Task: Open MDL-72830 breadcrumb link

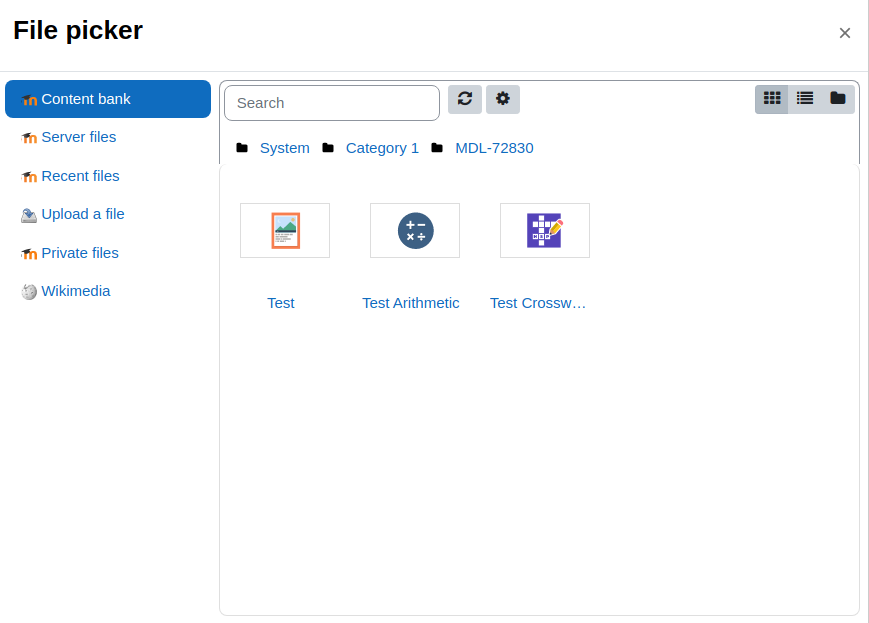Action: coord(494,148)
